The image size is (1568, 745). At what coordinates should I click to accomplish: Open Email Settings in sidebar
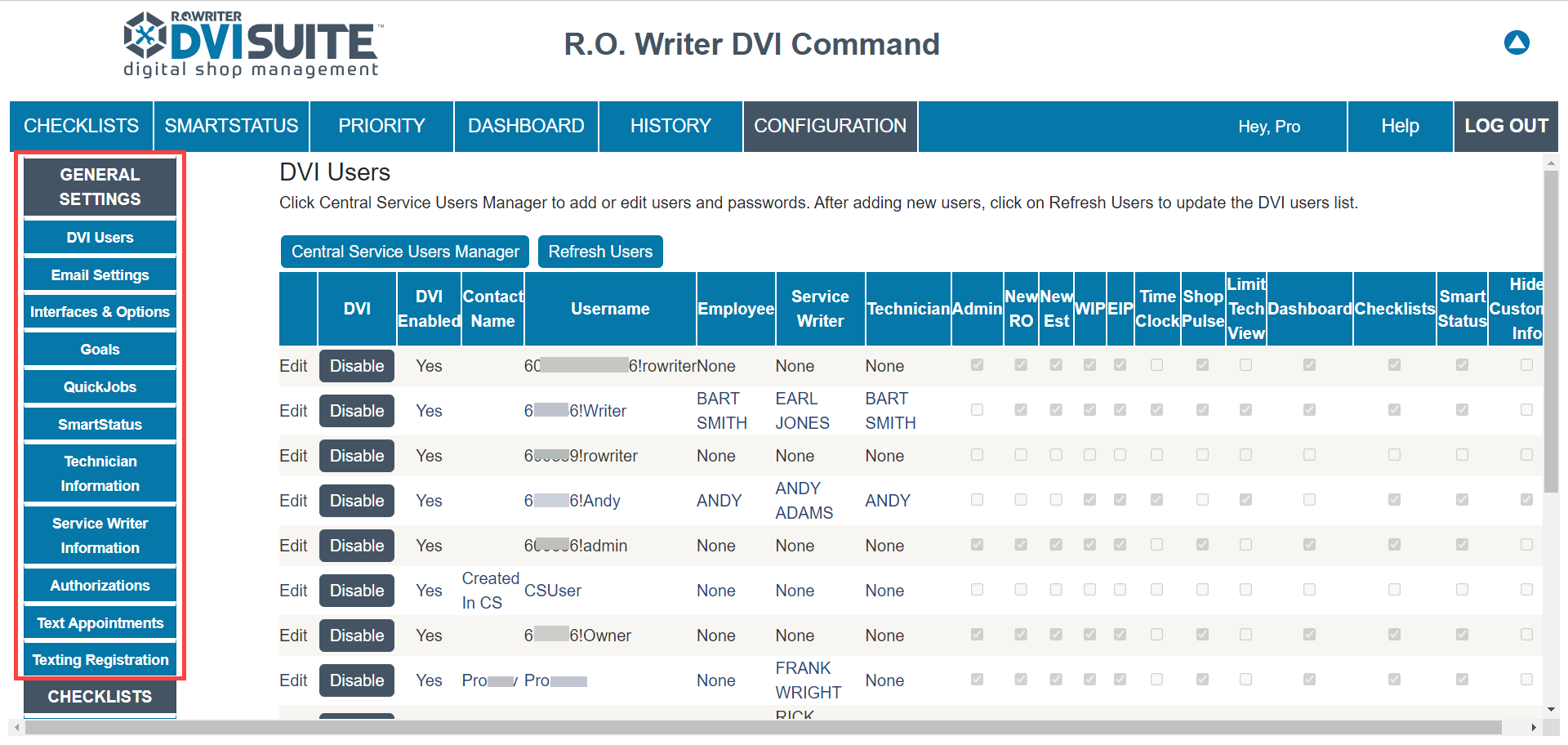tap(100, 275)
